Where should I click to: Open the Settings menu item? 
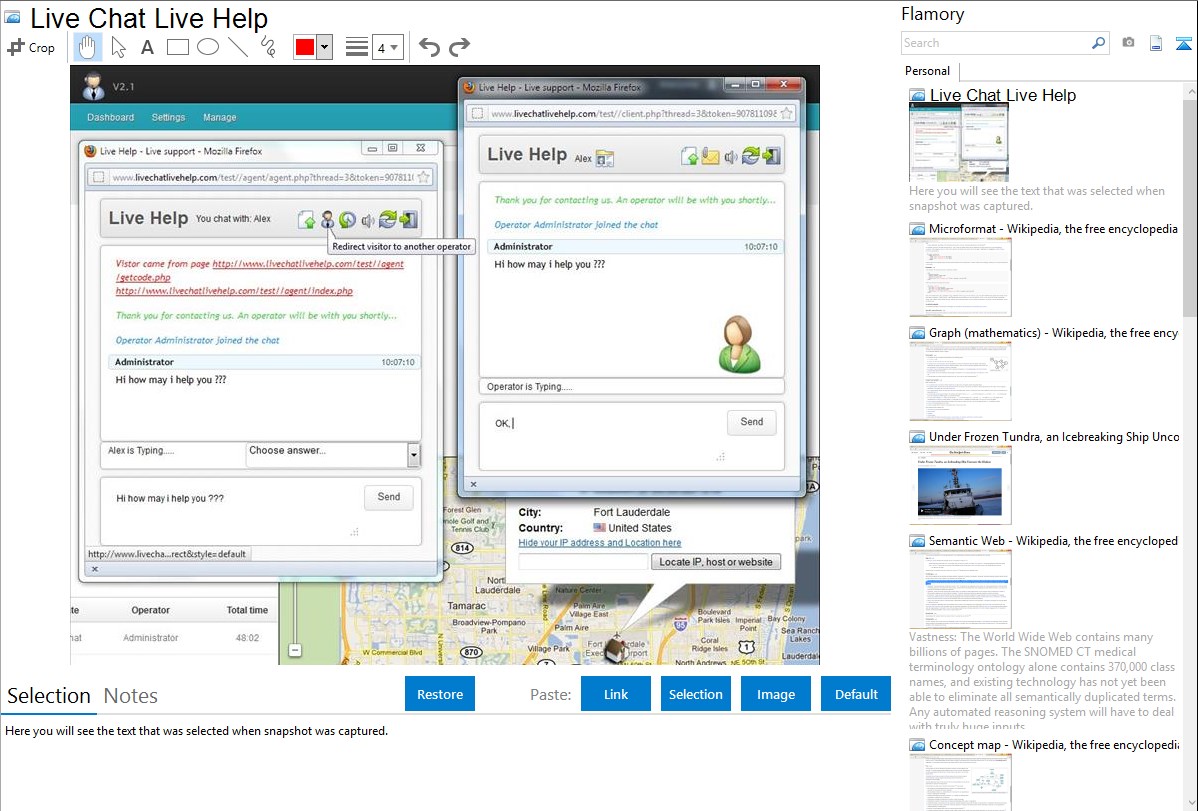pyautogui.click(x=168, y=117)
